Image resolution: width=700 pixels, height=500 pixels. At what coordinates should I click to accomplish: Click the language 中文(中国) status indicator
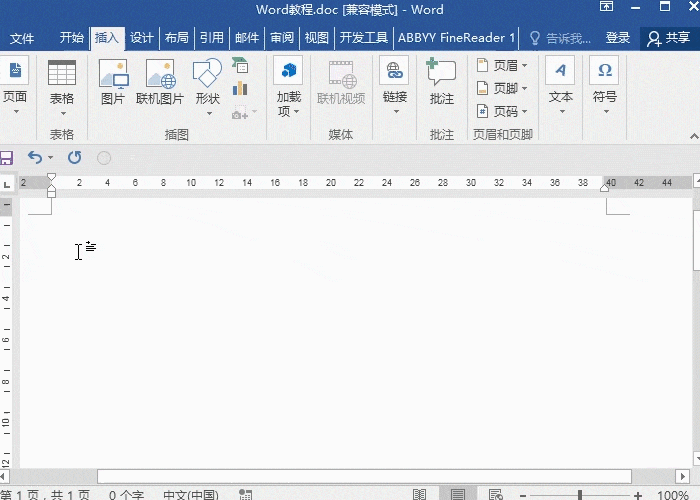click(191, 495)
